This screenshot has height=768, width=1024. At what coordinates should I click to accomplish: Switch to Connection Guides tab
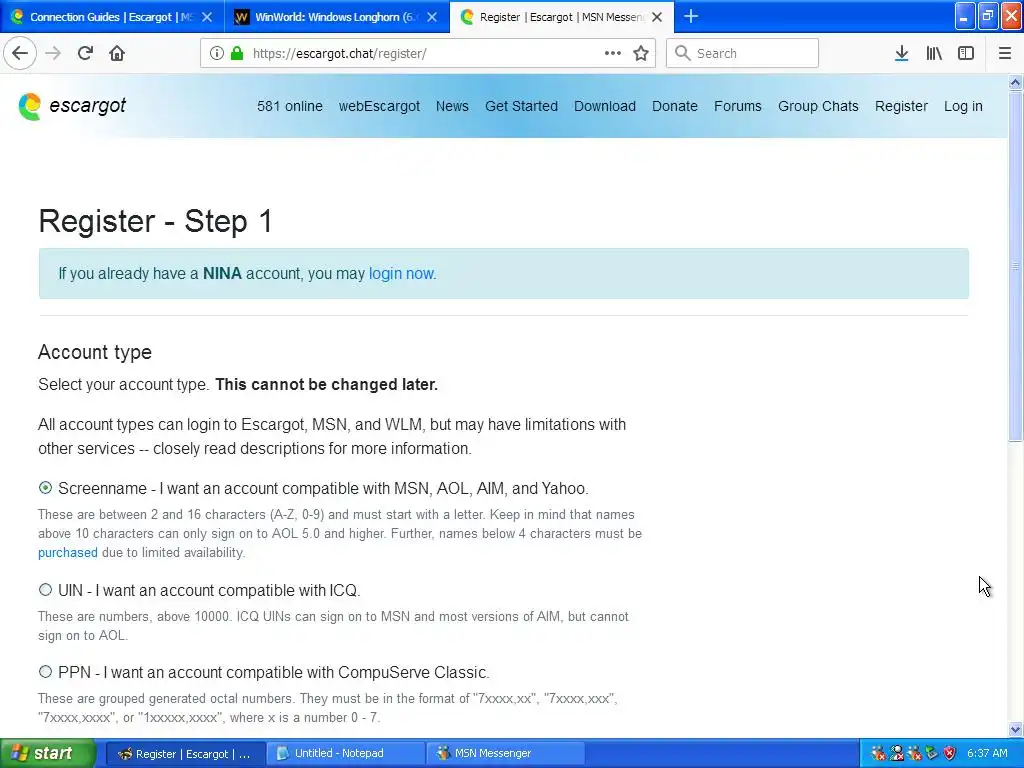pyautogui.click(x=112, y=17)
